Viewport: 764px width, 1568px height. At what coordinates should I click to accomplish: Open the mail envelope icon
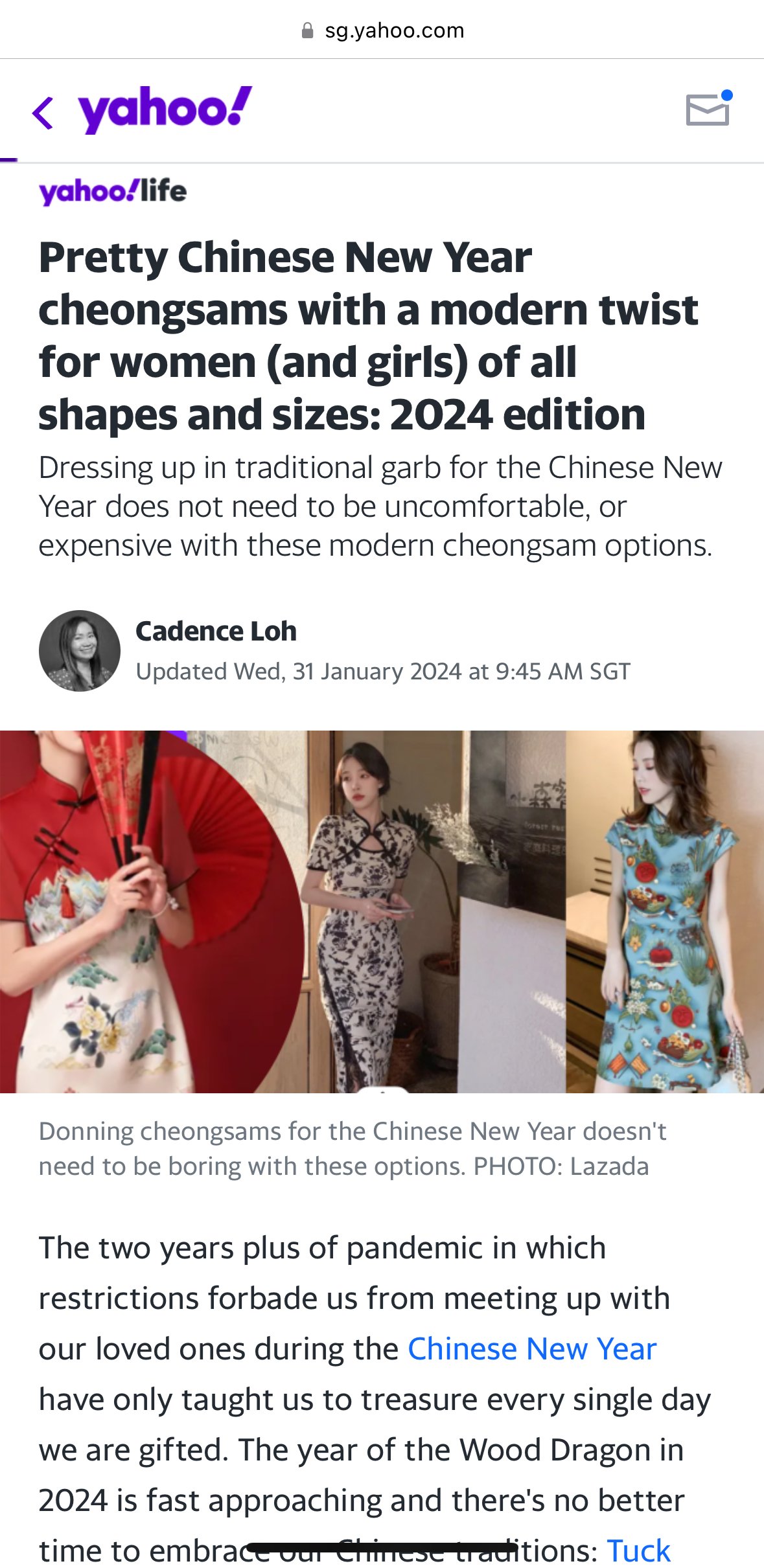(708, 109)
